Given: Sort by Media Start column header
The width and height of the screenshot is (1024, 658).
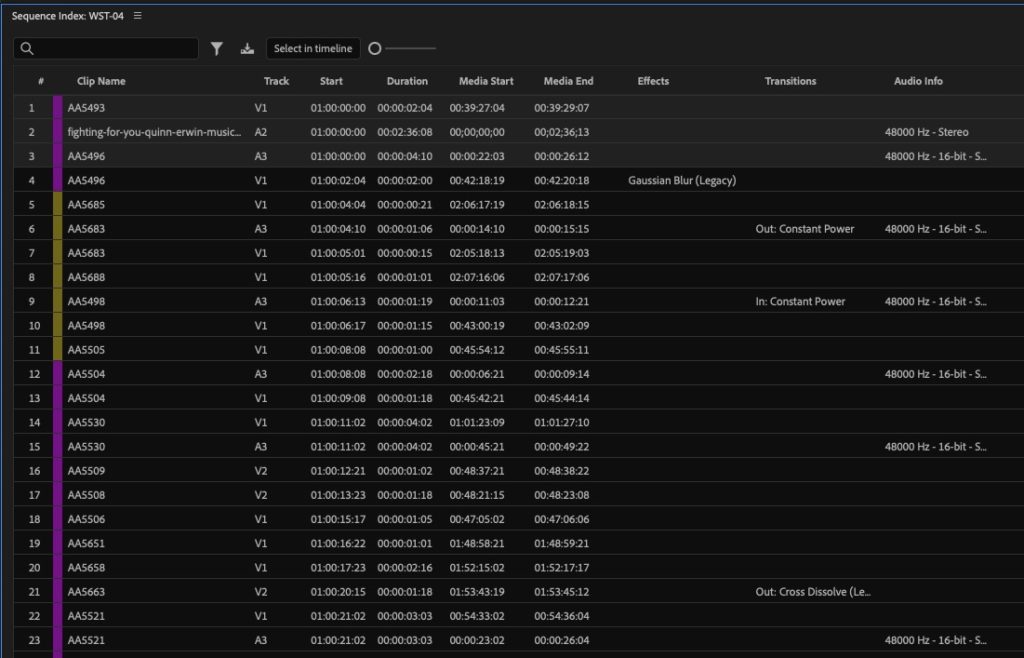Looking at the screenshot, I should tap(486, 81).
